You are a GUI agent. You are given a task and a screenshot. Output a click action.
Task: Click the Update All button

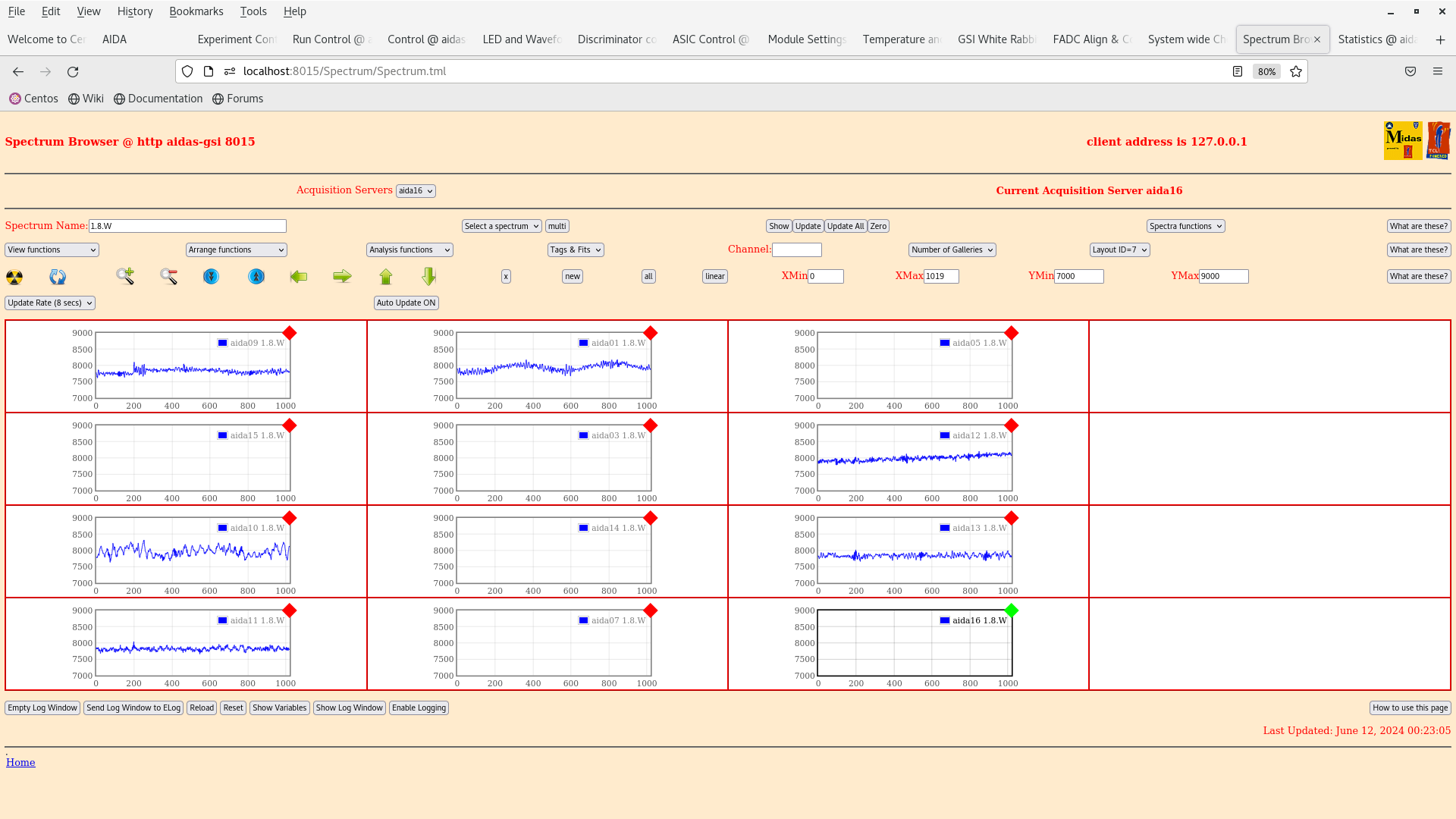click(x=845, y=227)
